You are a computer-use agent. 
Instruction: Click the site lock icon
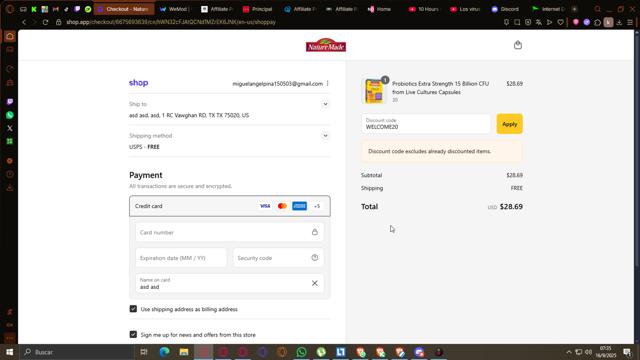tap(58, 22)
